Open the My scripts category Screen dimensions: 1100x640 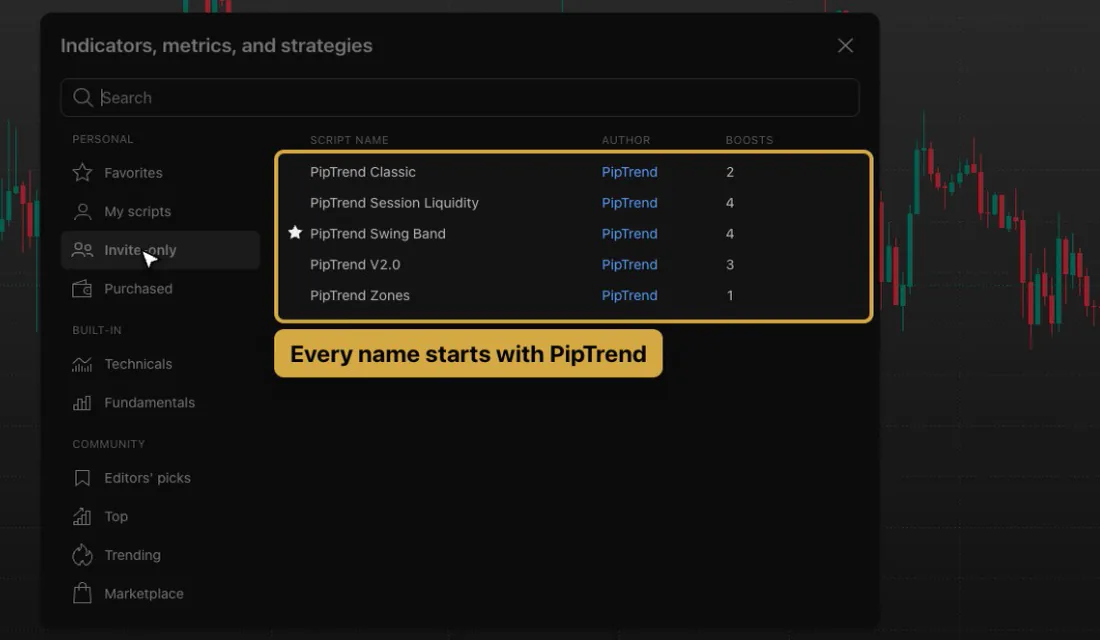(161, 211)
